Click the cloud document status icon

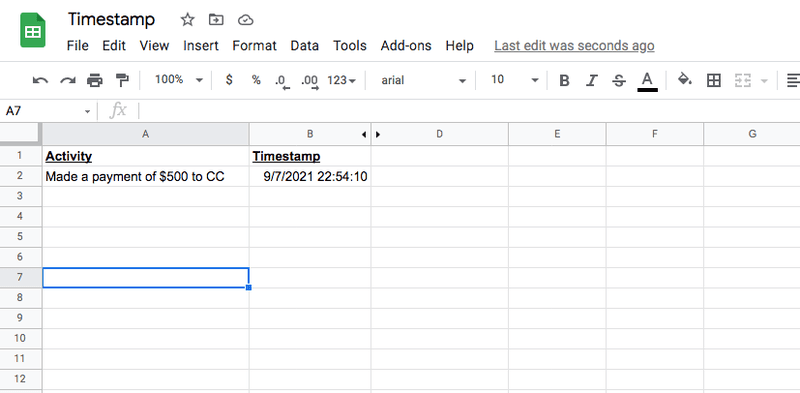coord(246,20)
